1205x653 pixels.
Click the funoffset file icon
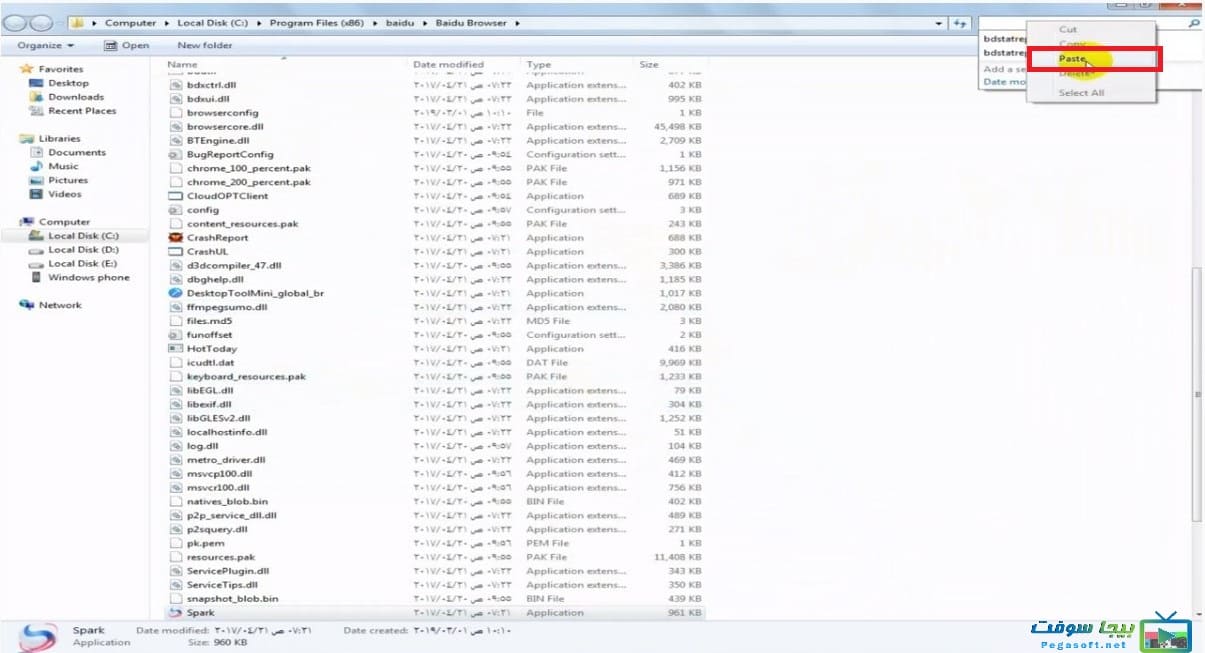(x=174, y=335)
